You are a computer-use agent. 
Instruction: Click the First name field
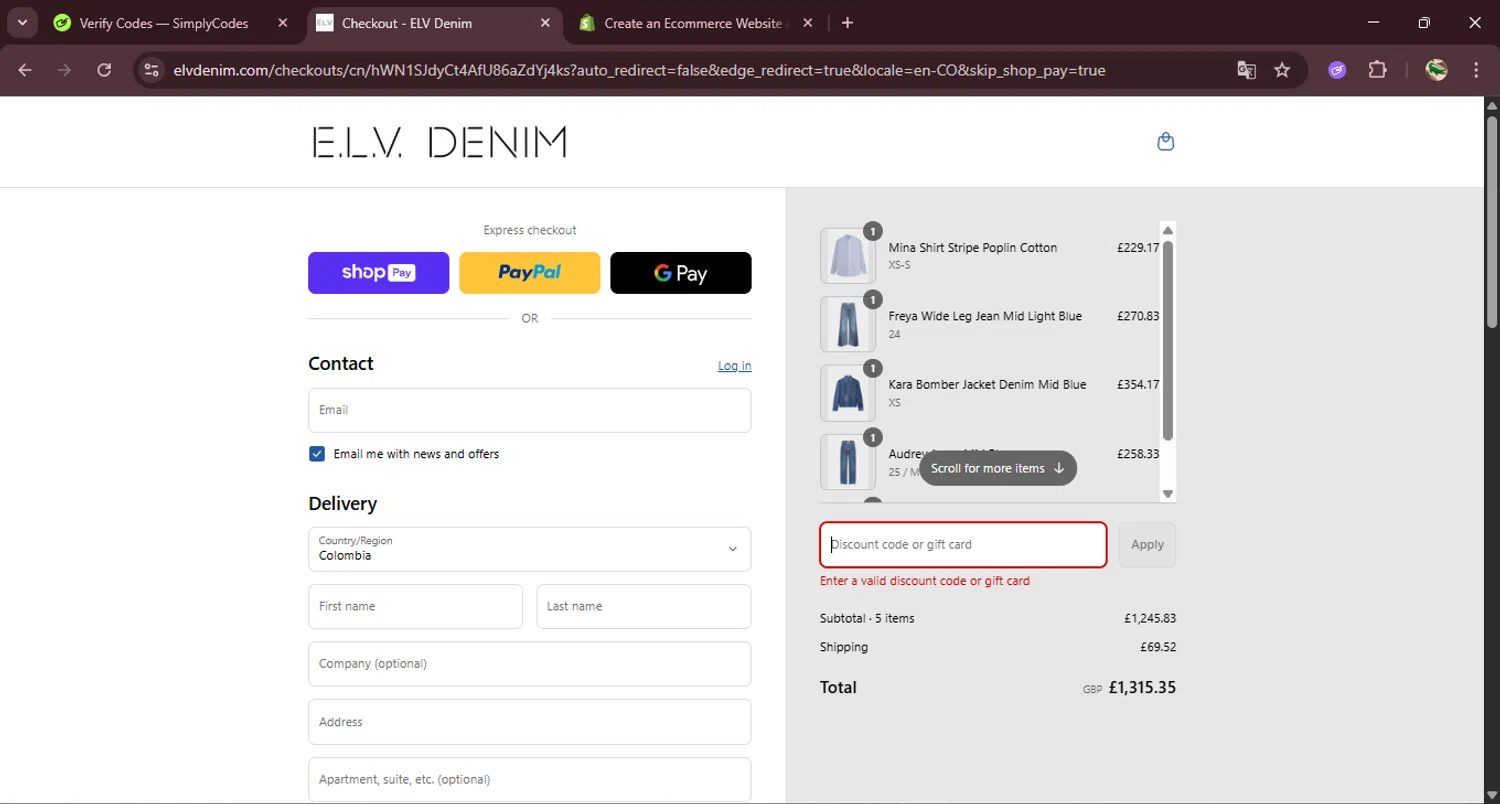(x=415, y=607)
